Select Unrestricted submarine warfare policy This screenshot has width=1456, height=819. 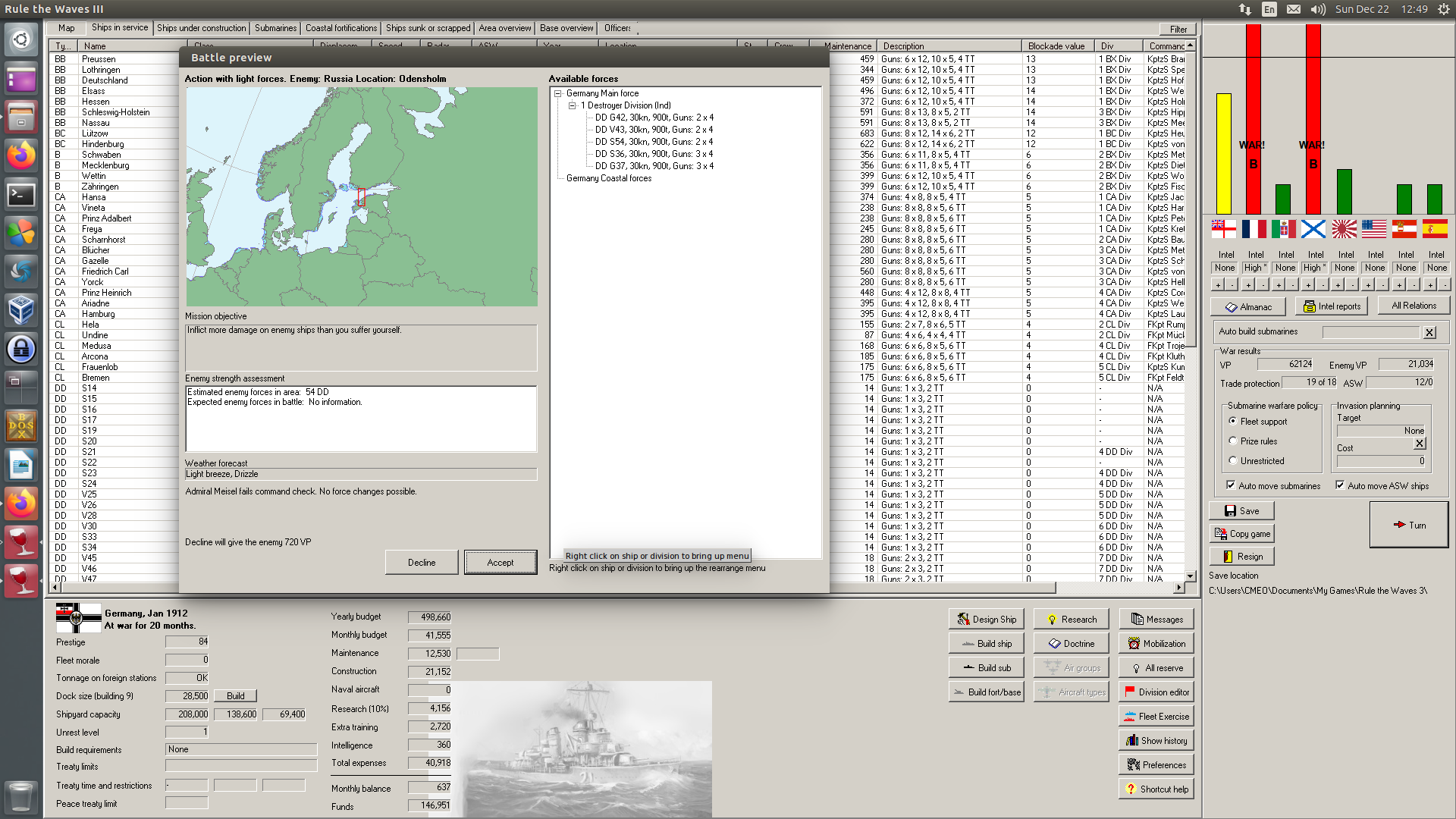(x=1233, y=460)
